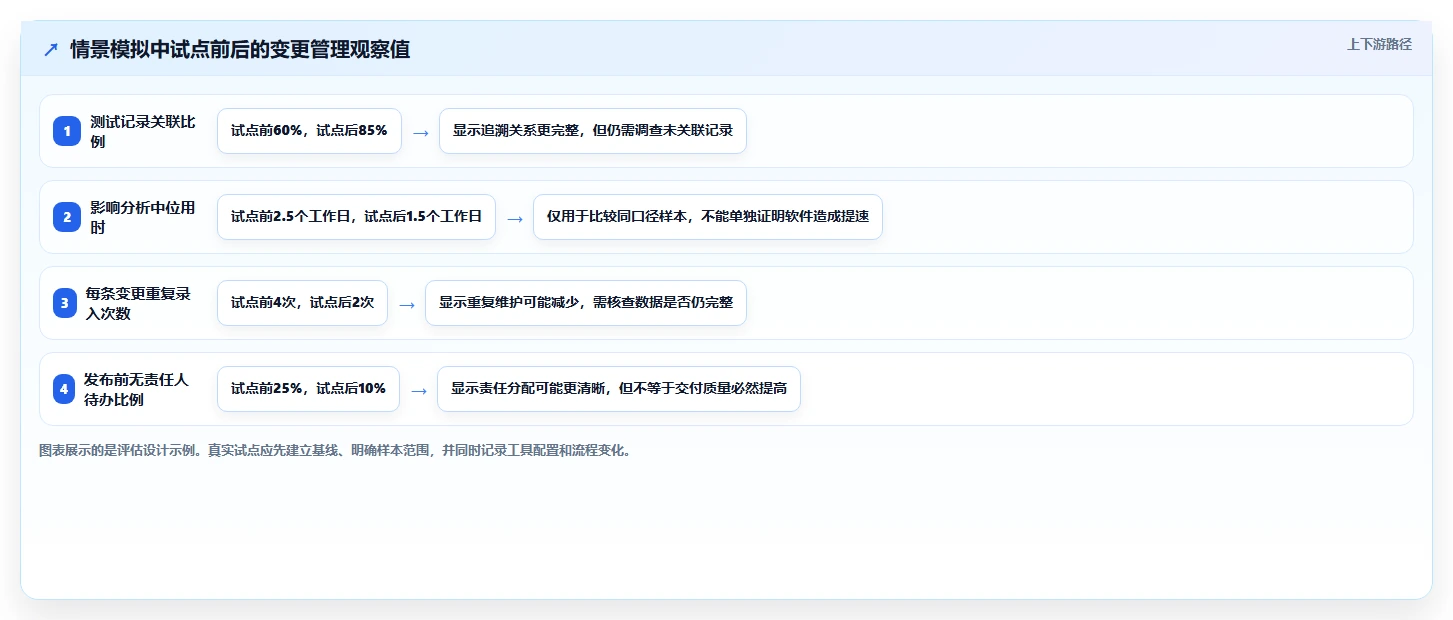Click the 上下游路径 label
Viewport: 1453px width, 620px height.
(1379, 44)
